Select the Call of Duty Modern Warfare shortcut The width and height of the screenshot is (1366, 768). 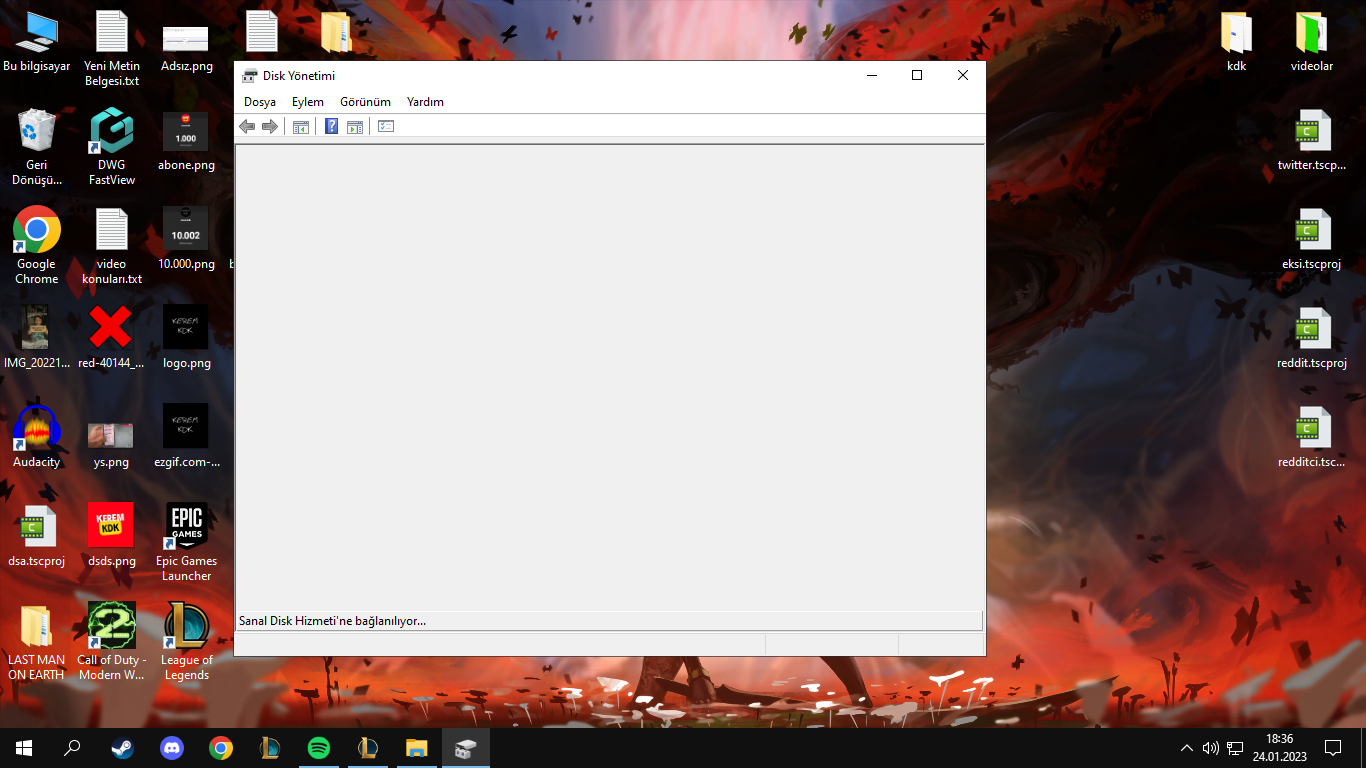coord(112,642)
